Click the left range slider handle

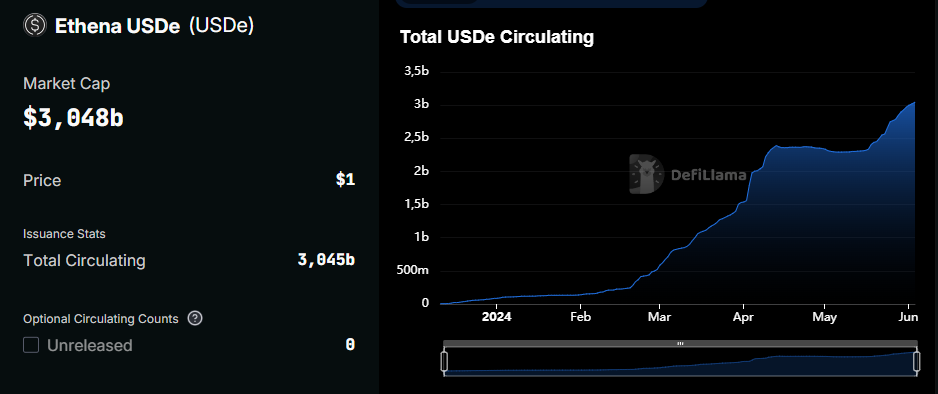coord(444,362)
